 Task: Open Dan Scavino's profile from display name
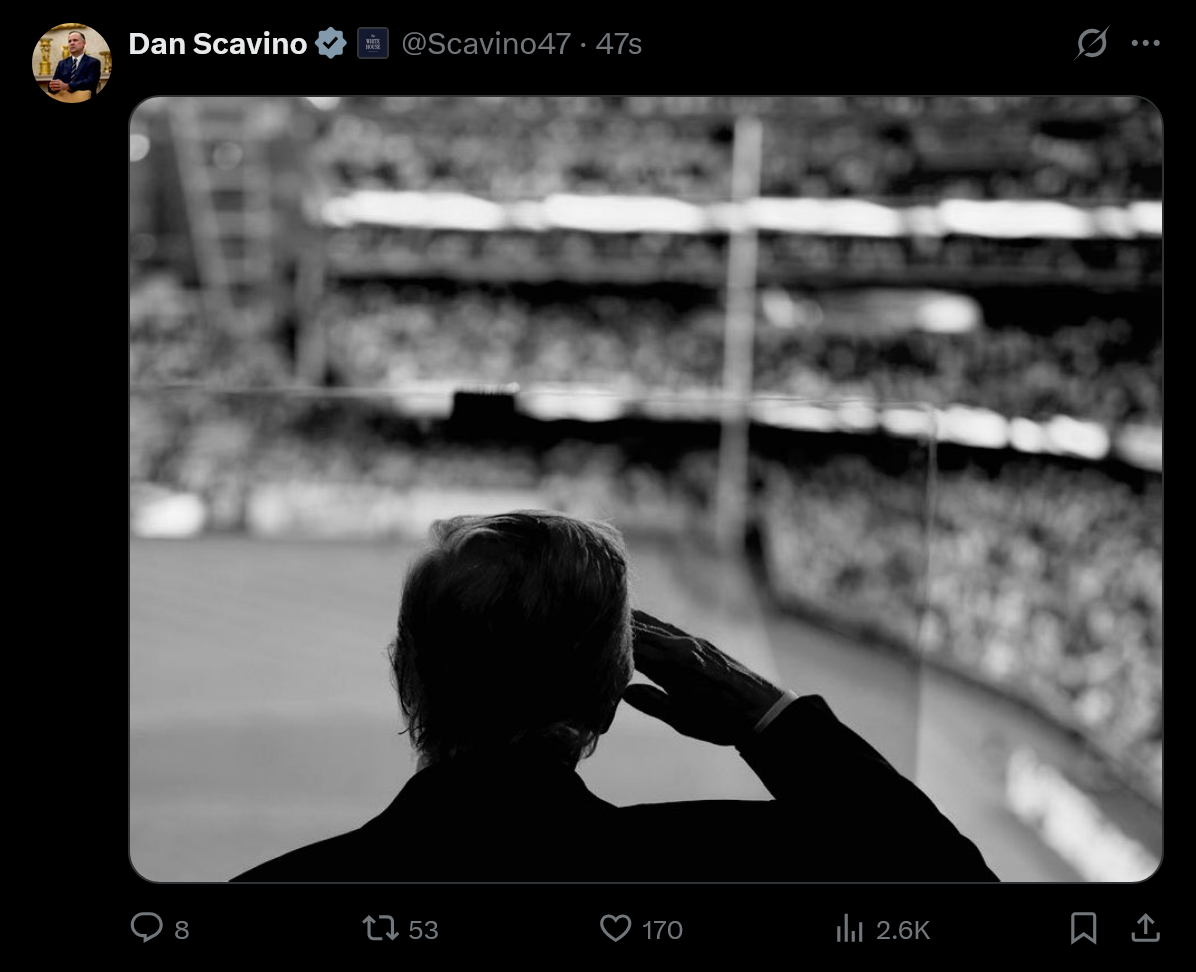point(217,44)
